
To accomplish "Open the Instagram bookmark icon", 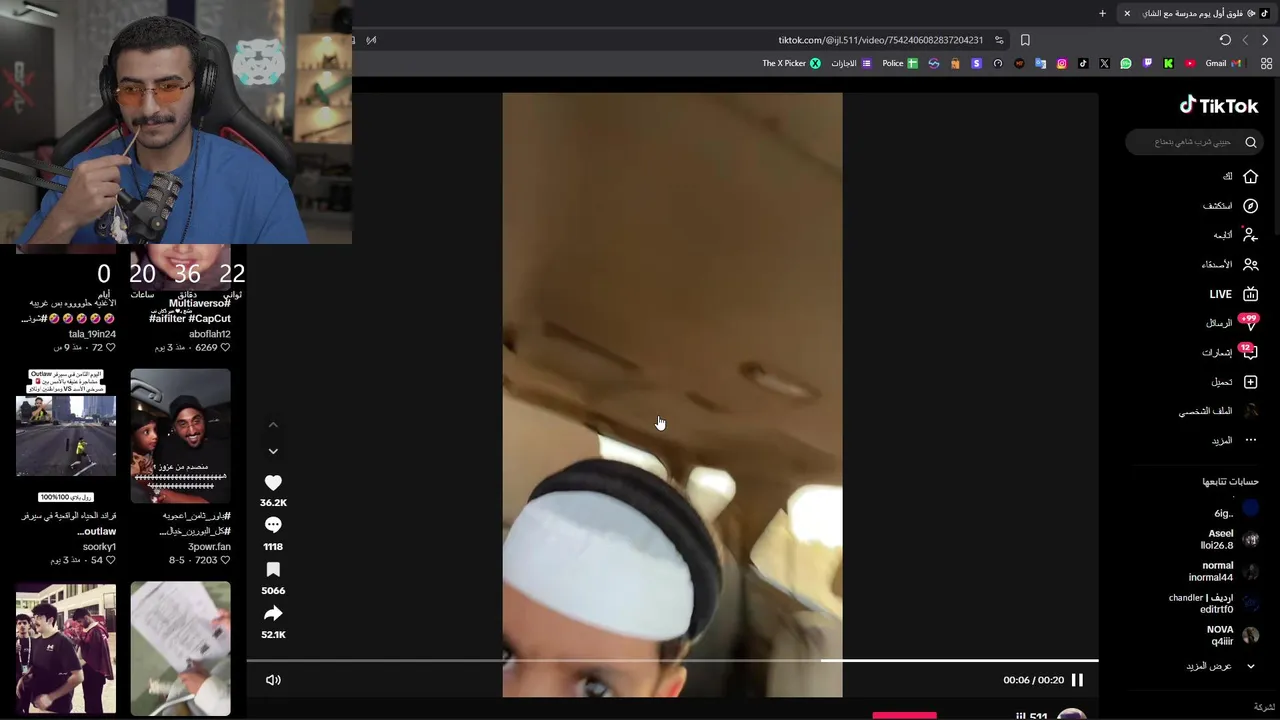I will tap(1061, 63).
